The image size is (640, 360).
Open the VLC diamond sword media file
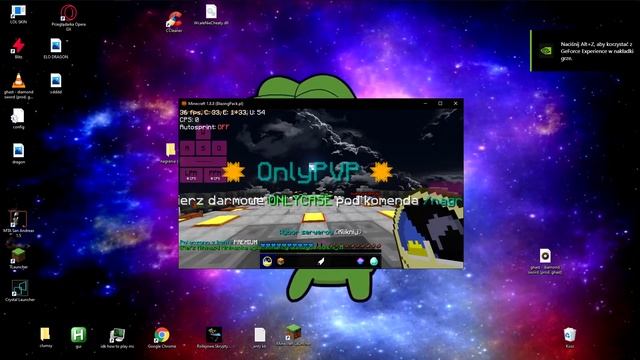click(x=18, y=86)
